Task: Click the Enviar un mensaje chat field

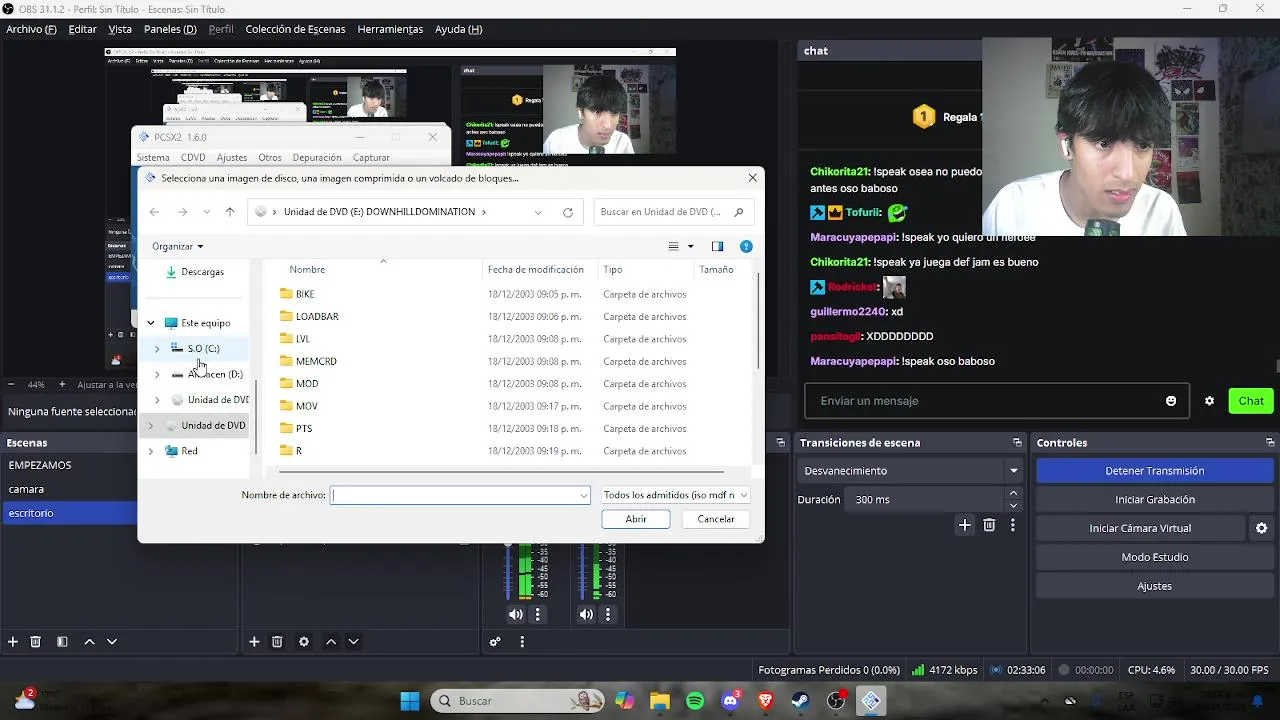Action: point(985,401)
